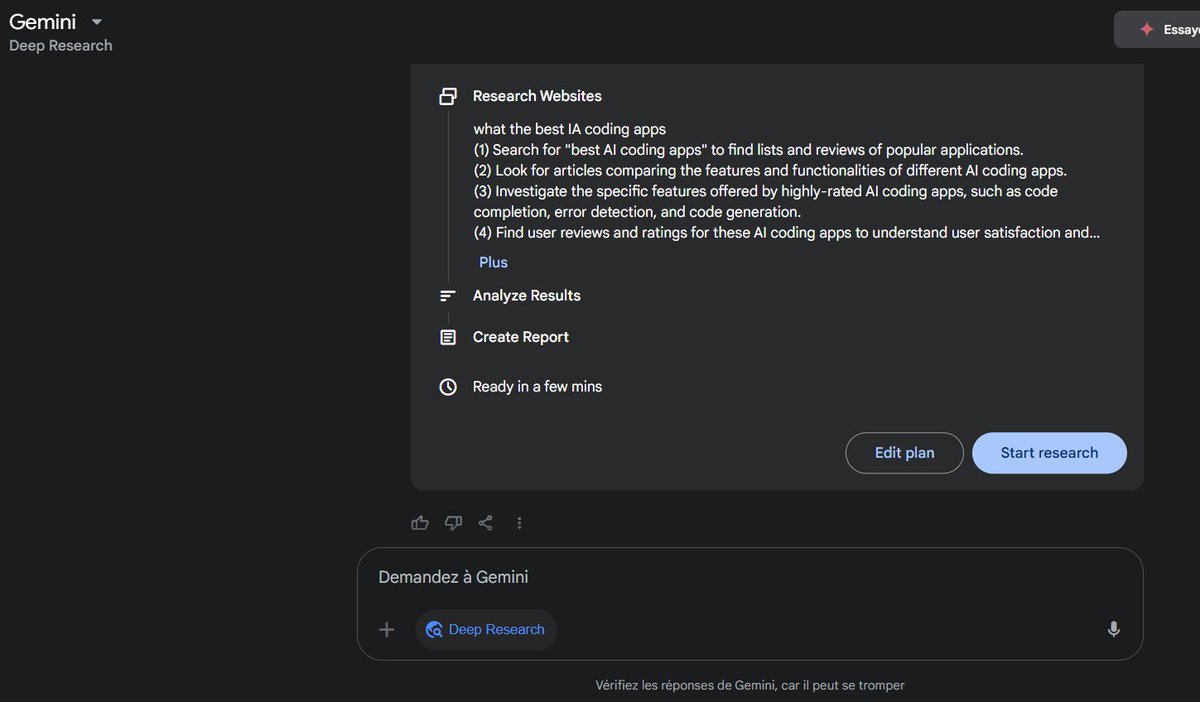Select the Create Report heading
Image resolution: width=1200 pixels, height=702 pixels.
(x=520, y=337)
